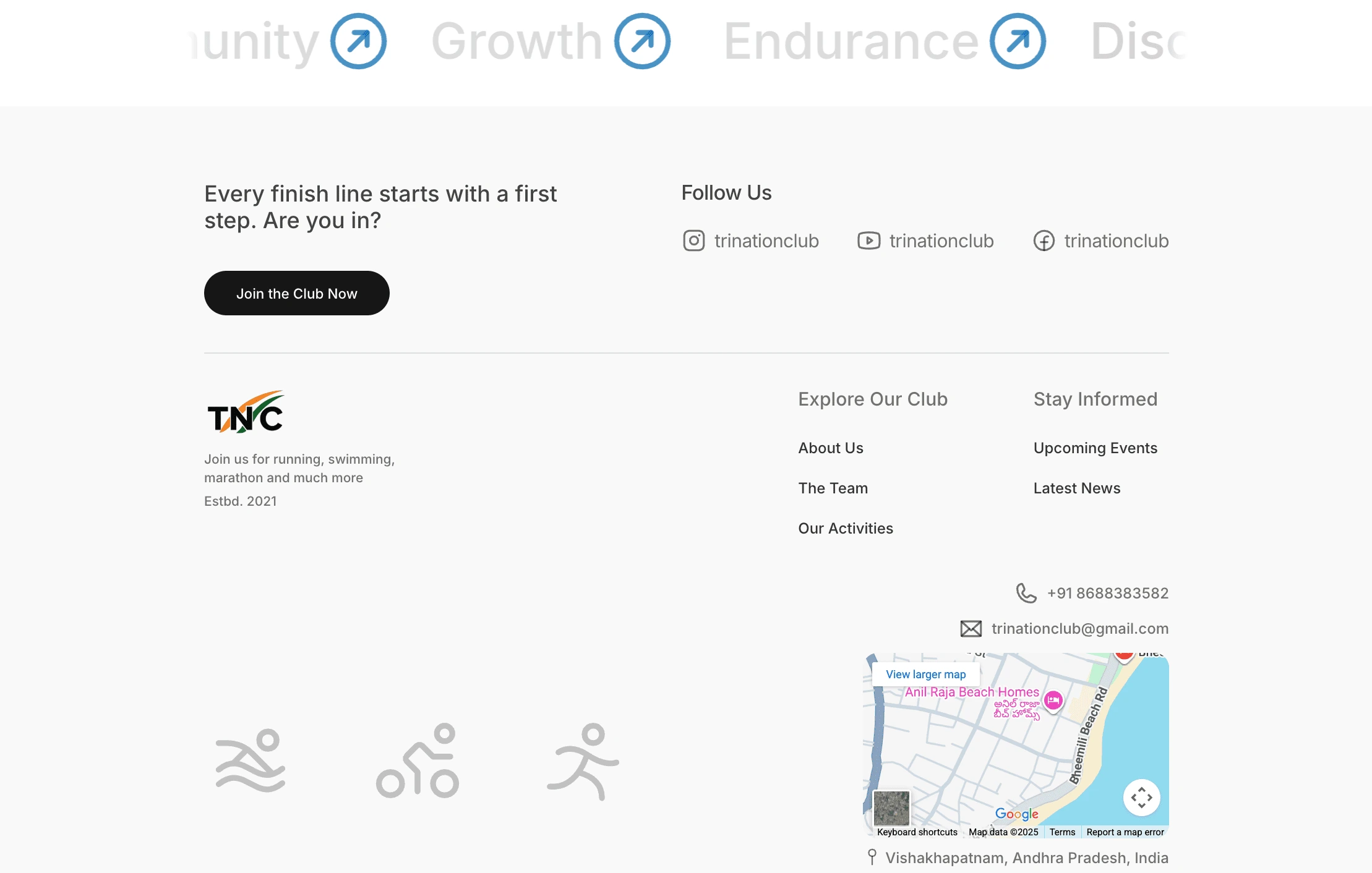The image size is (1372, 873).
Task: Open the arrow link next to Endurance
Action: [x=1016, y=40]
